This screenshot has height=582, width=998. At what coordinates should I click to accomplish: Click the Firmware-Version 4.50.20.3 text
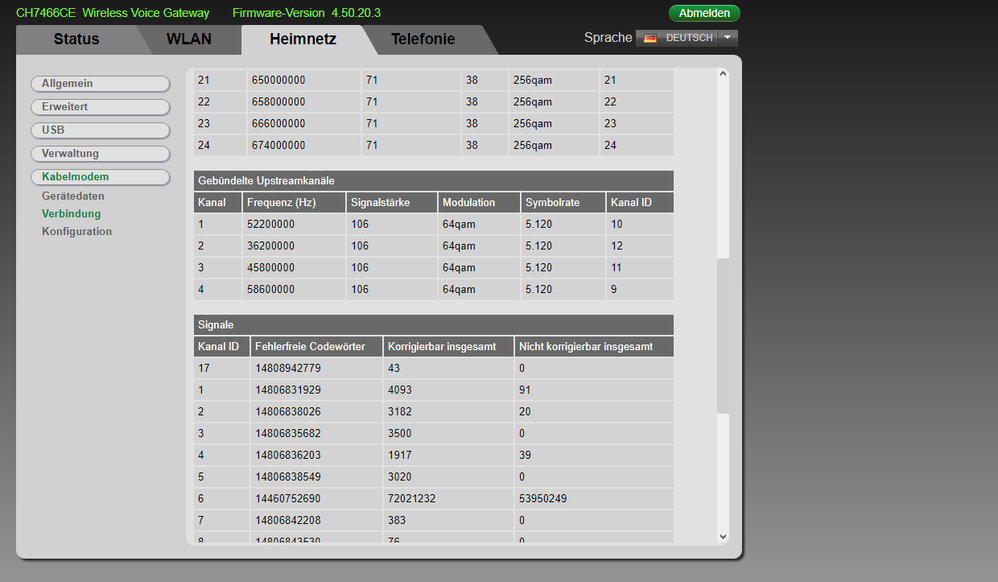click(306, 13)
